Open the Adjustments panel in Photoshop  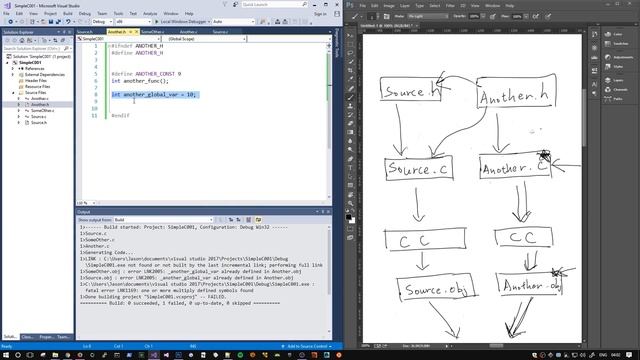tap(619, 58)
